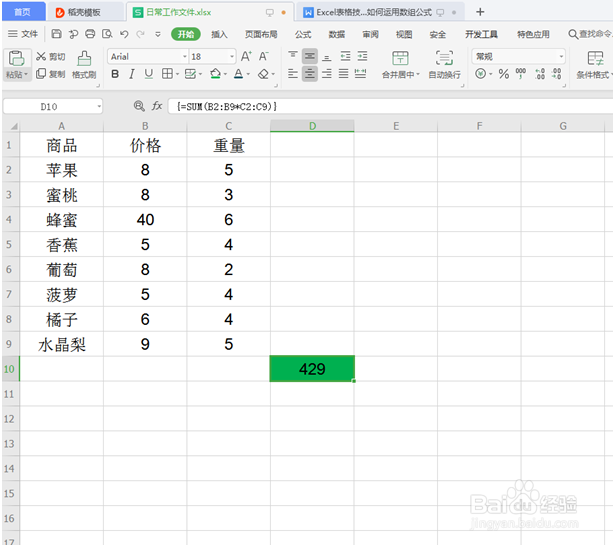Switch to the 审阅 ribbon tab
This screenshot has height=545, width=614.
370,34
